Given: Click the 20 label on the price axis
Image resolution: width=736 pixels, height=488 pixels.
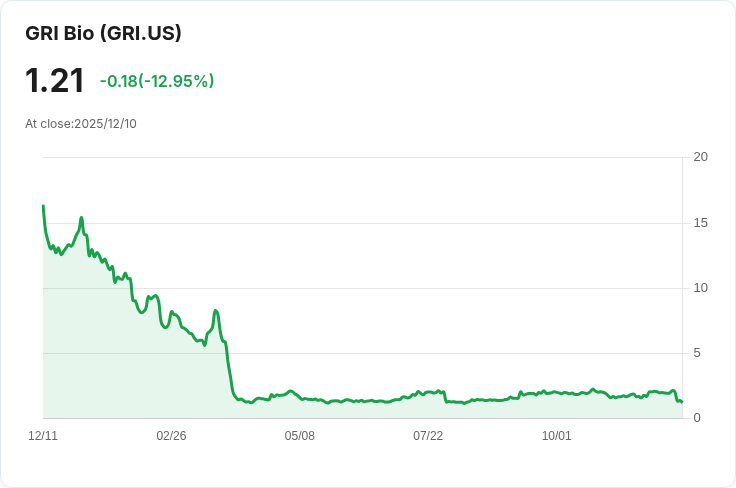Looking at the screenshot, I should coord(700,157).
